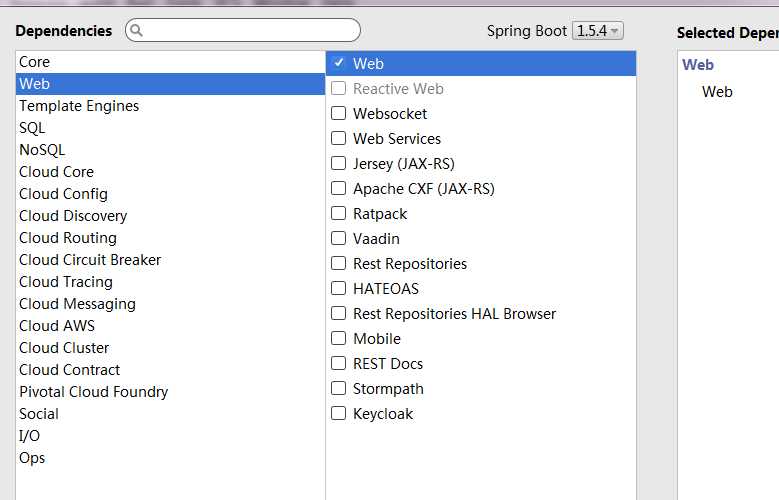Focus the Dependencies search input field

[x=243, y=30]
